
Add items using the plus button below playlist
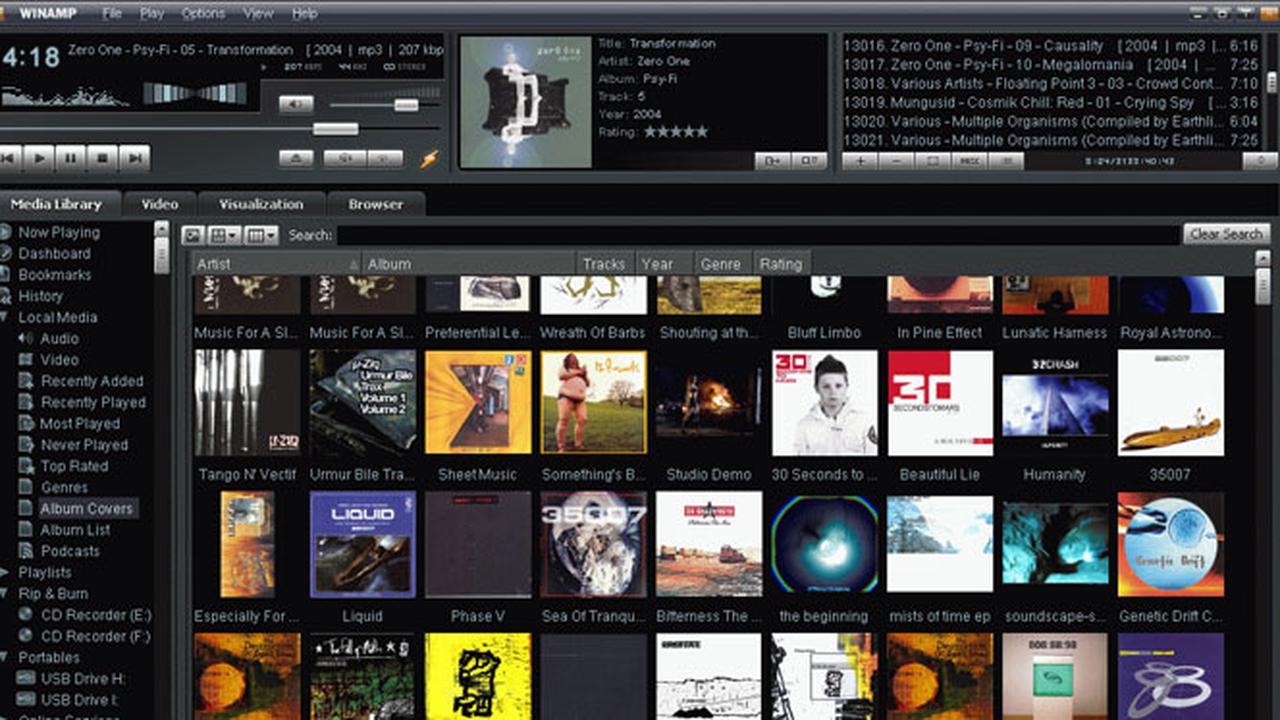[x=860, y=160]
